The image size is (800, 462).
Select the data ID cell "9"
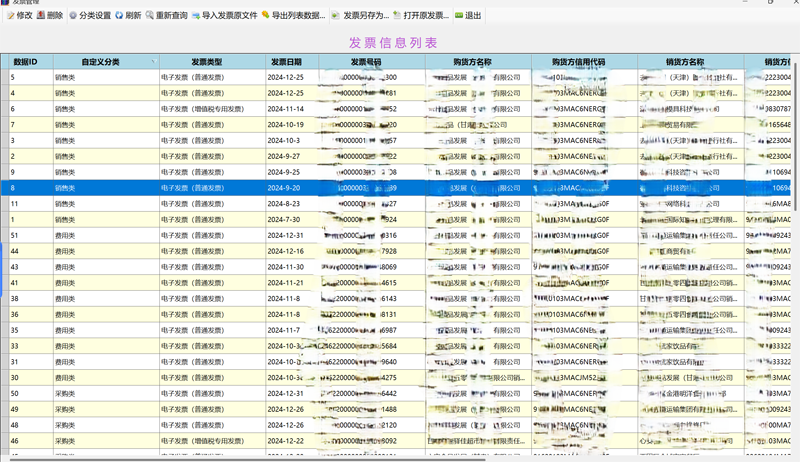[31, 172]
